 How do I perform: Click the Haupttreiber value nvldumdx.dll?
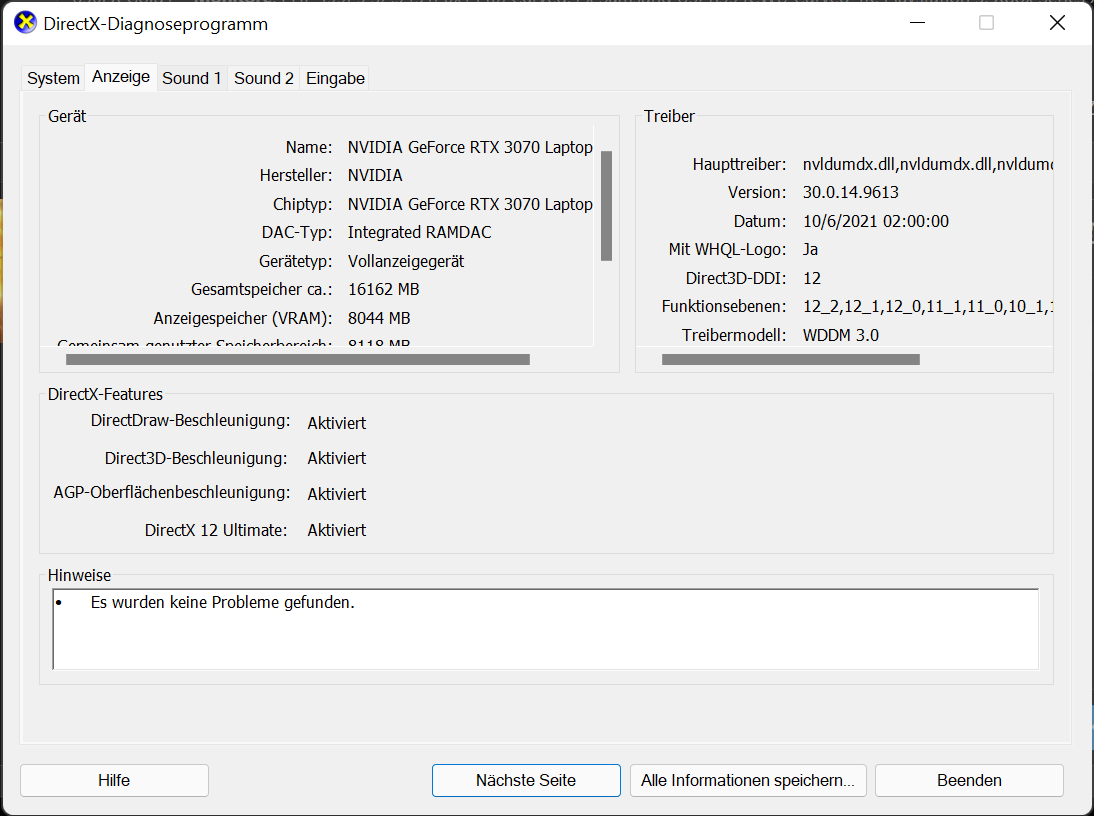point(927,165)
